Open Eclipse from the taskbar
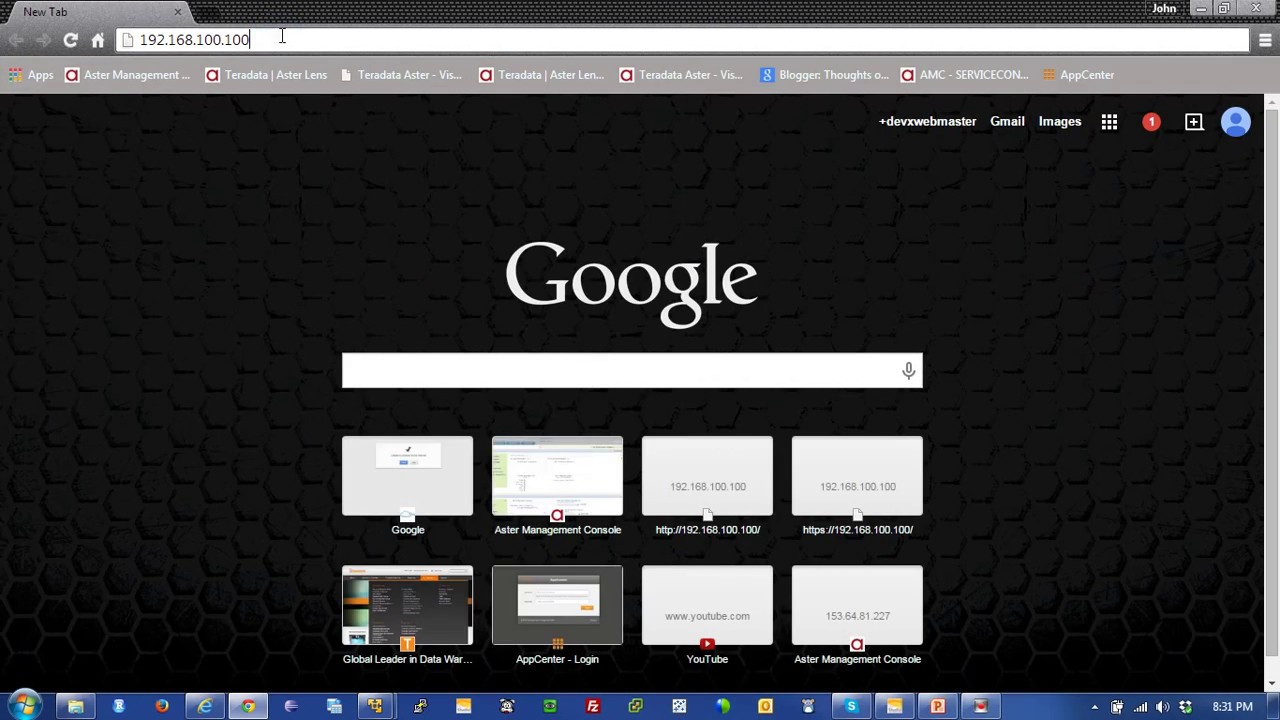This screenshot has width=1280, height=720. point(291,706)
